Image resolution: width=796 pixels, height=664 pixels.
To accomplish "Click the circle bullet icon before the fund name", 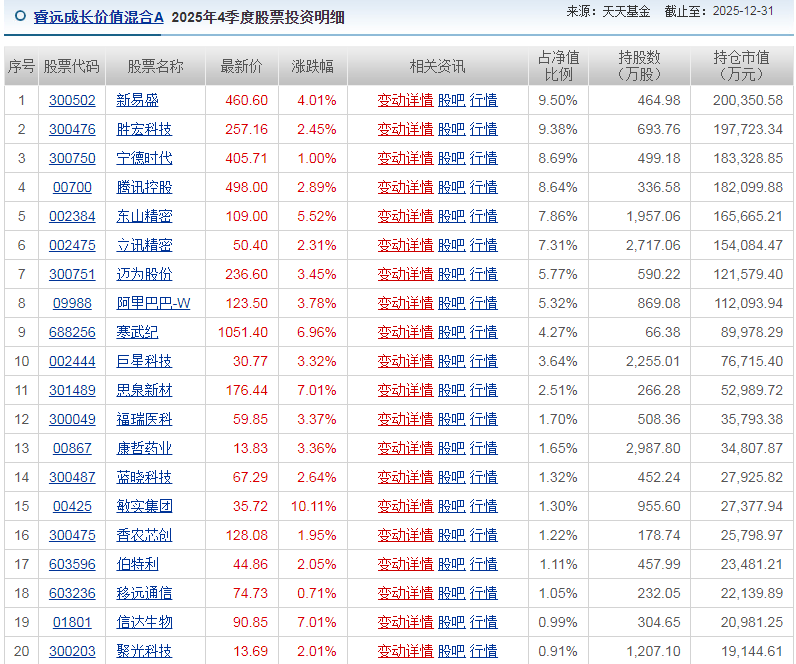I will click(21, 17).
